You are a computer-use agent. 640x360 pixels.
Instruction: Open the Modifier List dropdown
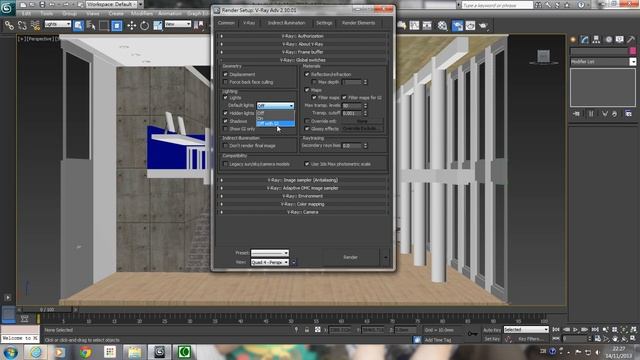click(x=603, y=62)
